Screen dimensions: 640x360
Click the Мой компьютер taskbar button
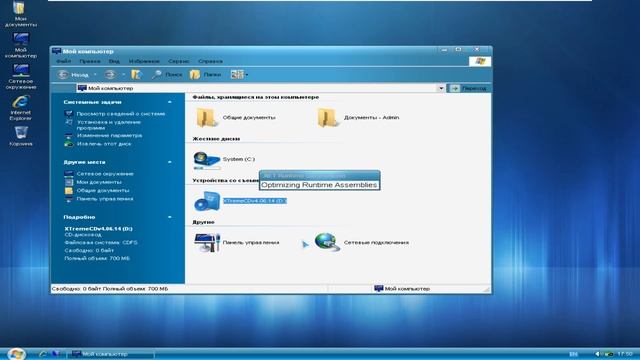(112, 354)
